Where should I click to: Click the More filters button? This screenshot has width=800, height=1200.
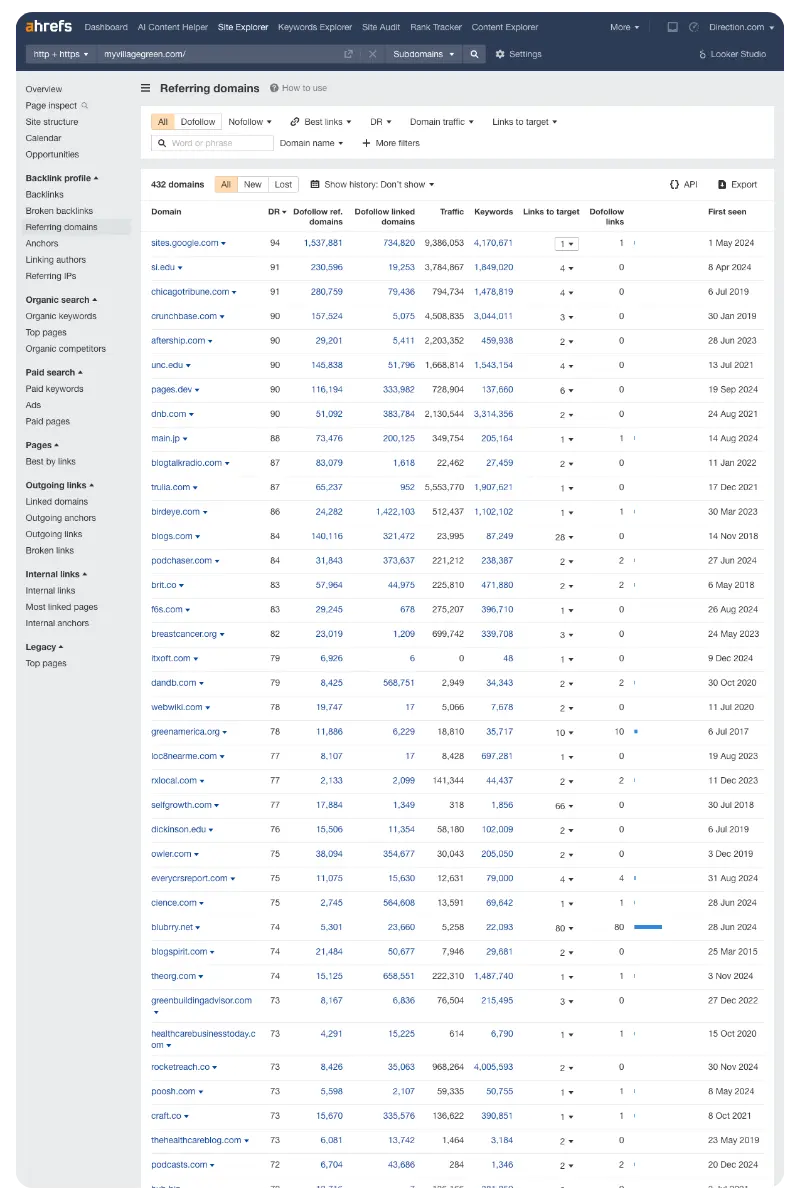tap(390, 143)
